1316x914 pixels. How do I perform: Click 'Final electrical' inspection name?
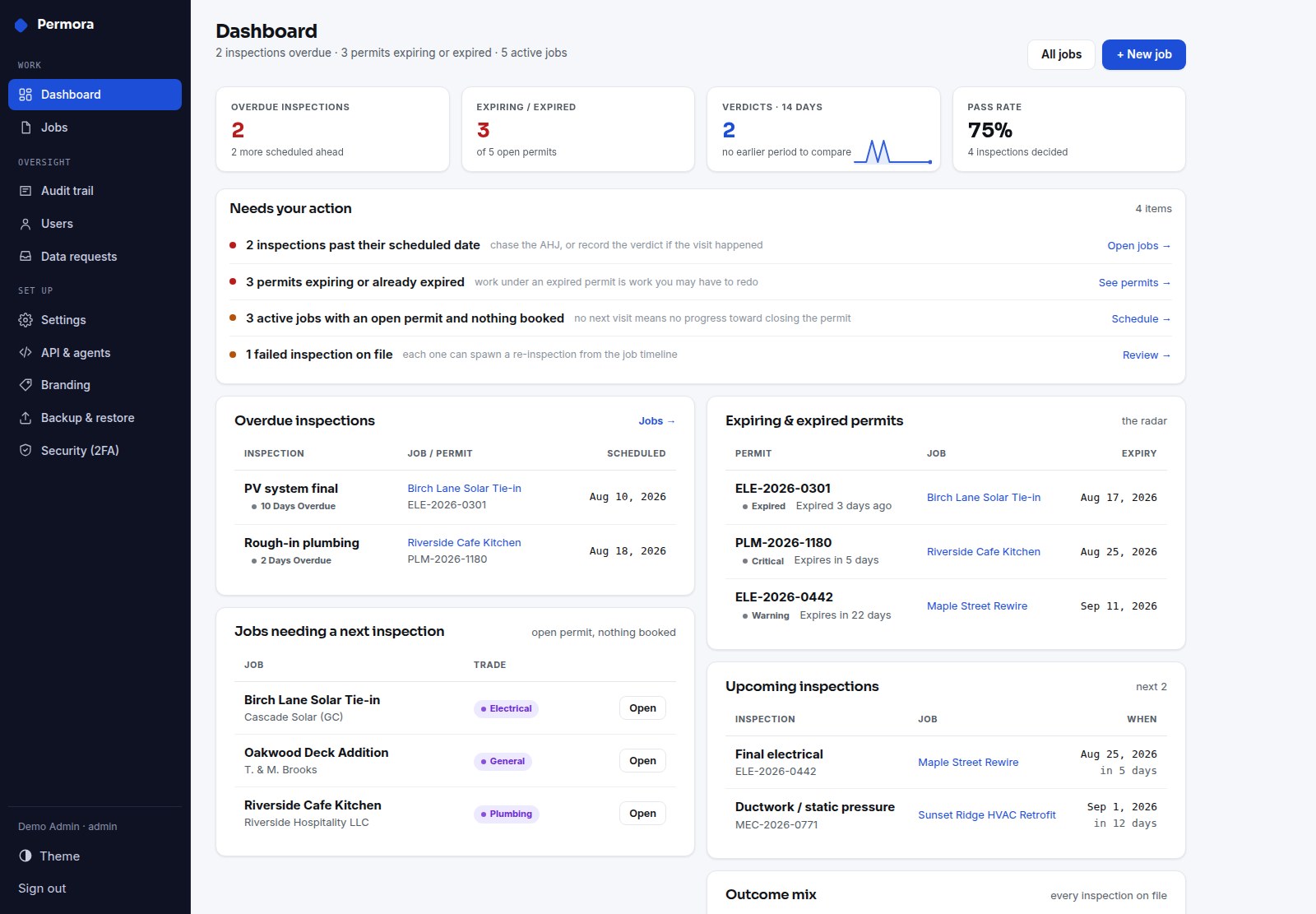[x=779, y=754]
